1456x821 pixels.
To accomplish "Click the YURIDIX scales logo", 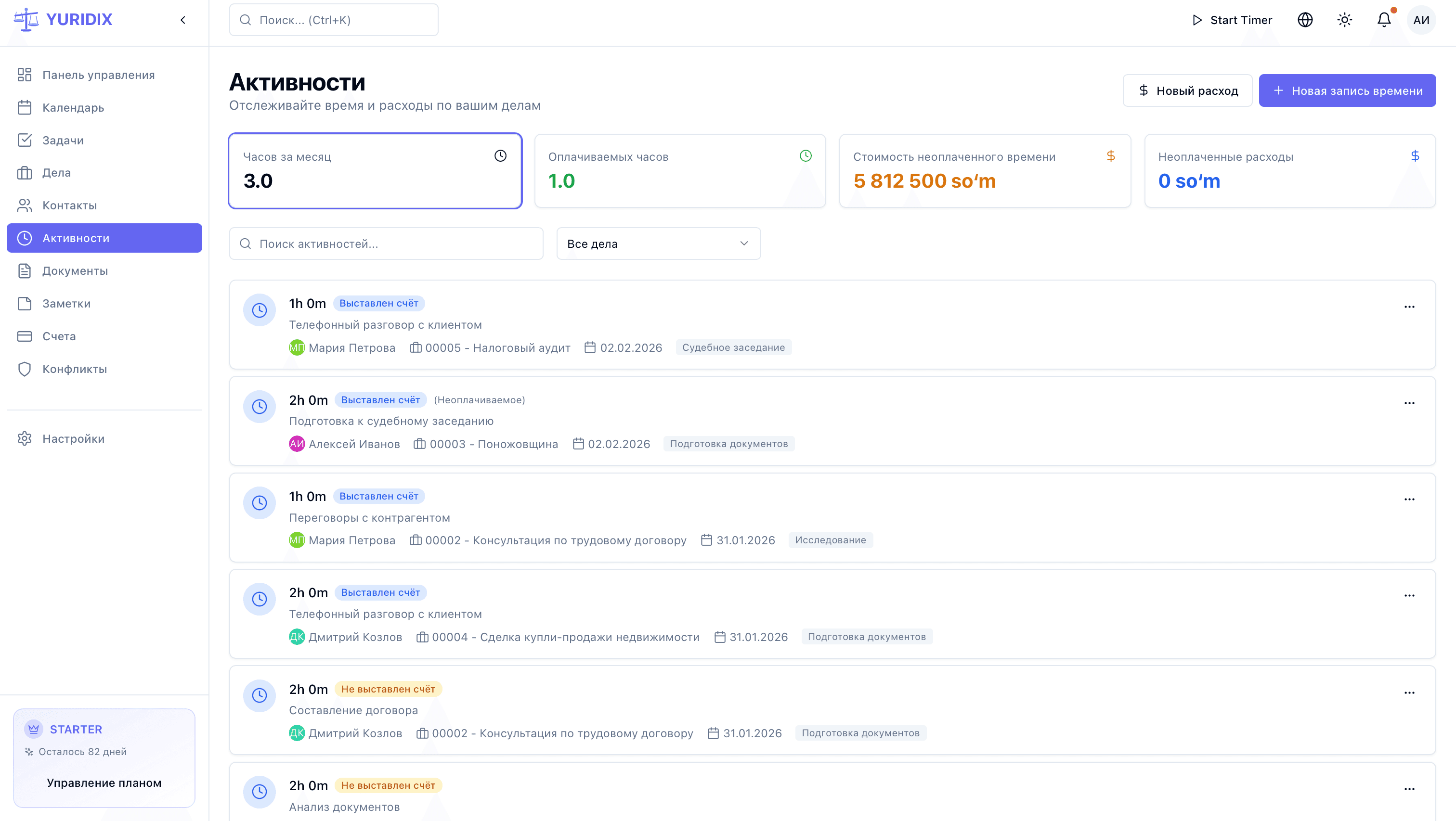I will coord(26,20).
